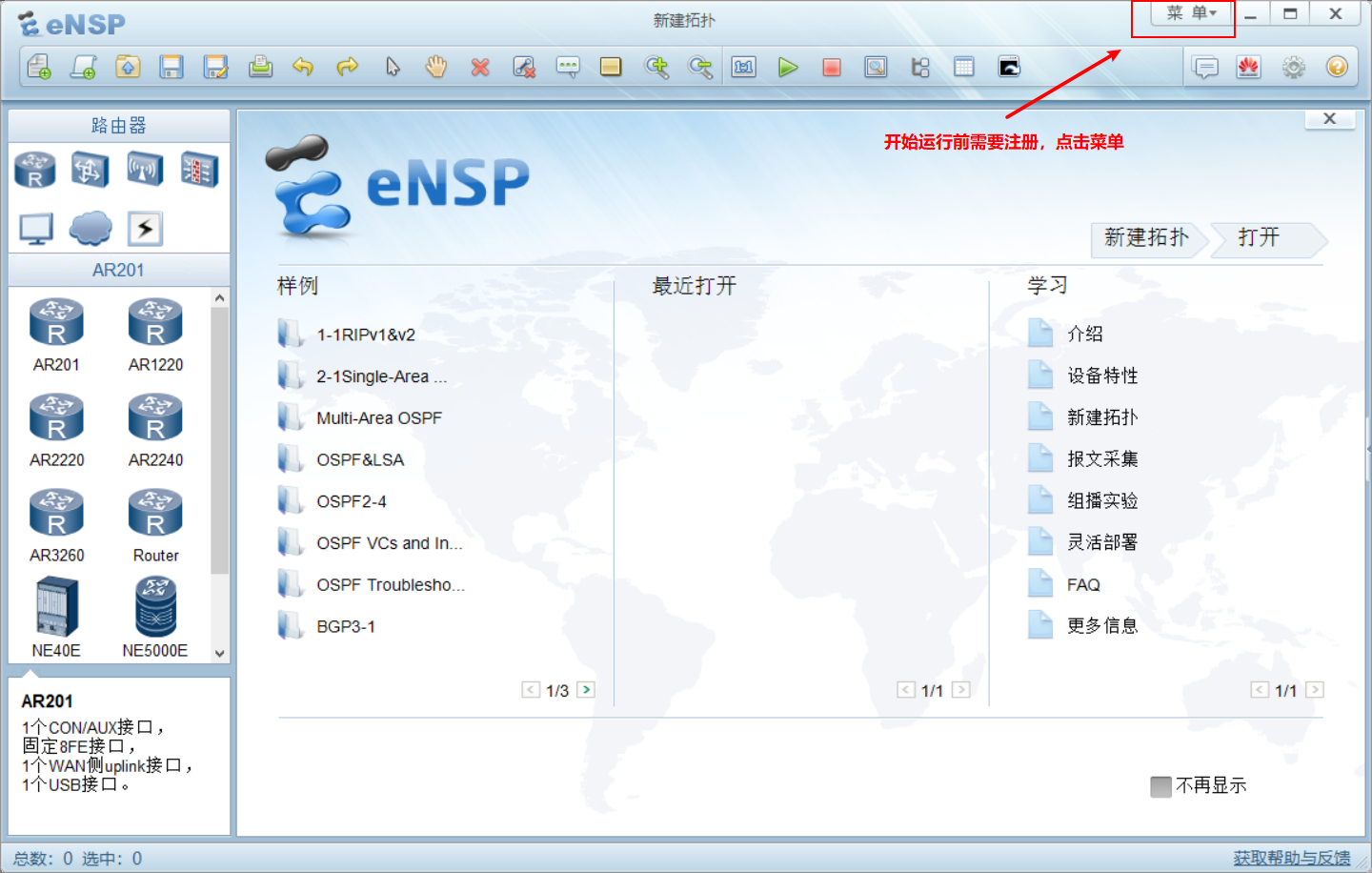The height and width of the screenshot is (873, 1372).
Task: Click the new topology toolbar icon
Action: (x=39, y=67)
